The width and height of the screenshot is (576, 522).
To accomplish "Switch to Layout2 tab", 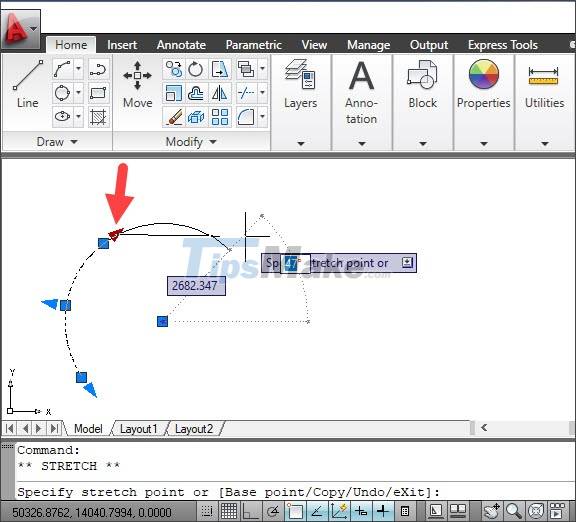I will click(x=194, y=429).
